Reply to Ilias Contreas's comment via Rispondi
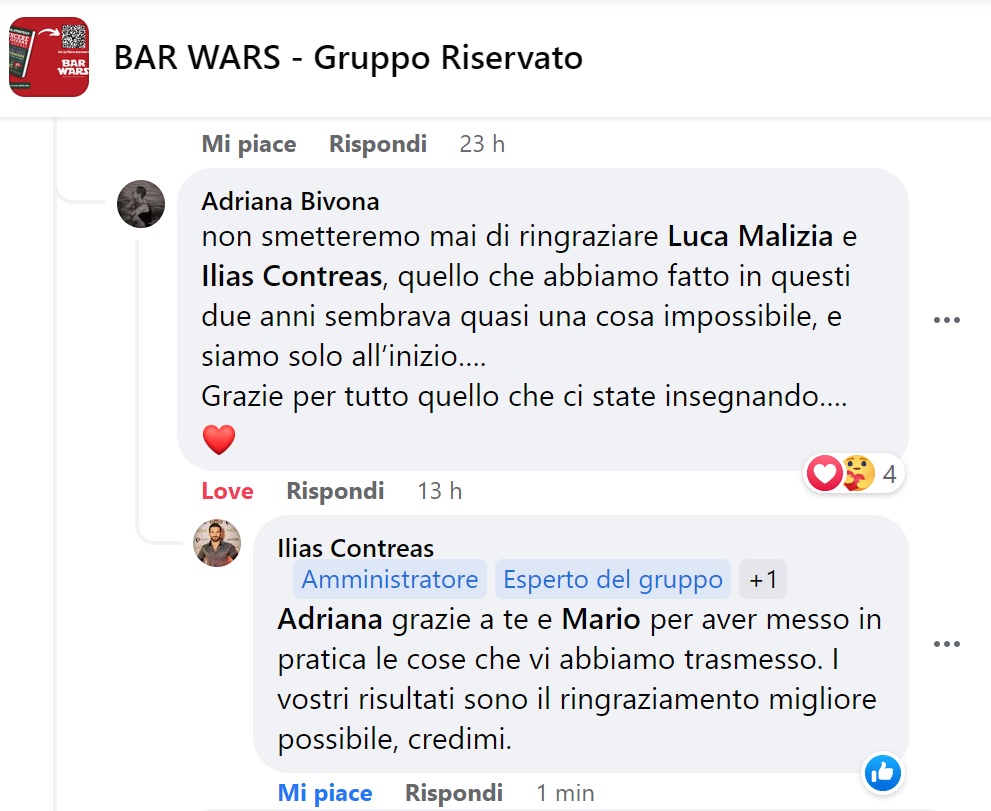The height and width of the screenshot is (811, 991). 454,793
